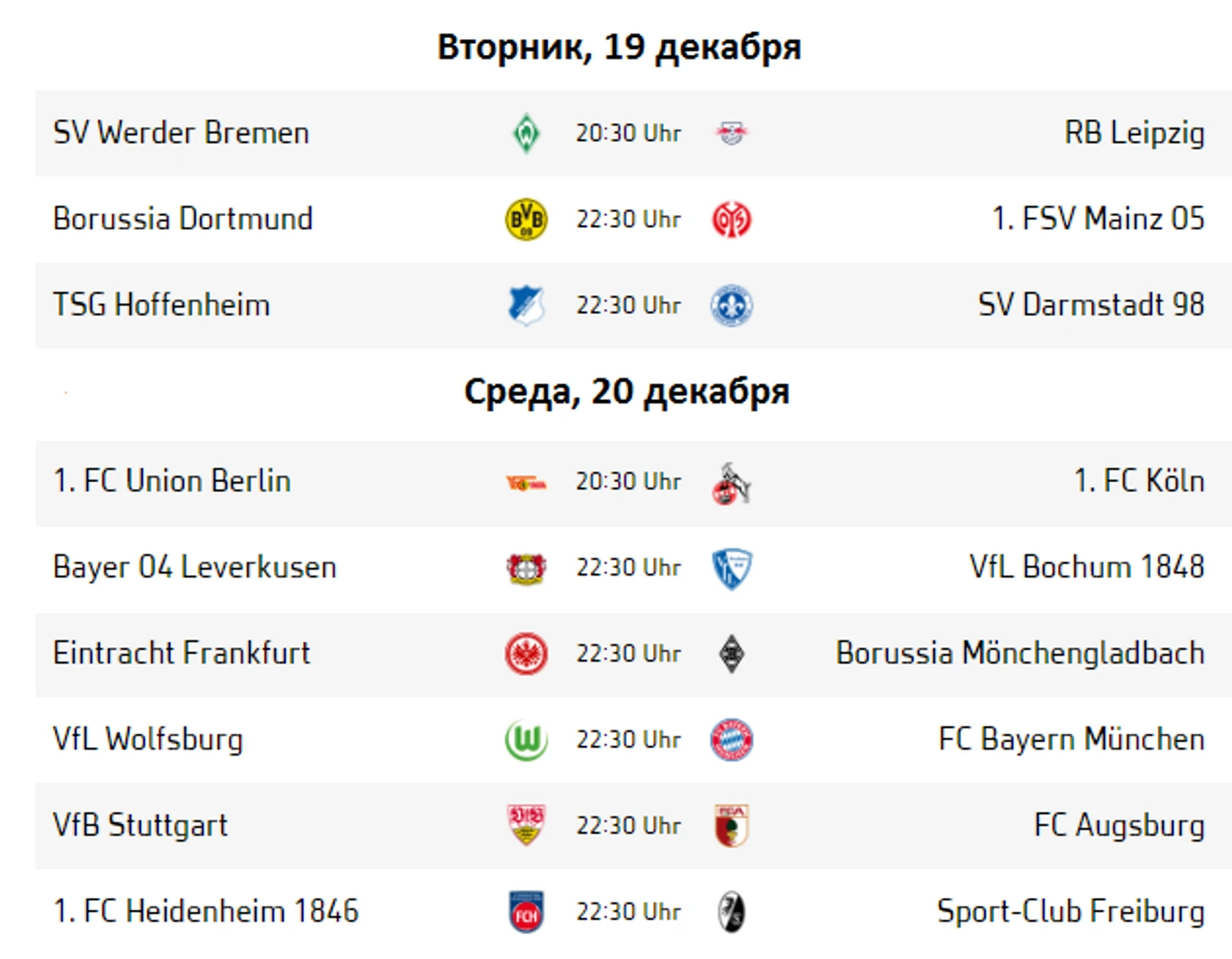Select the FC Bayern München crest

click(732, 740)
